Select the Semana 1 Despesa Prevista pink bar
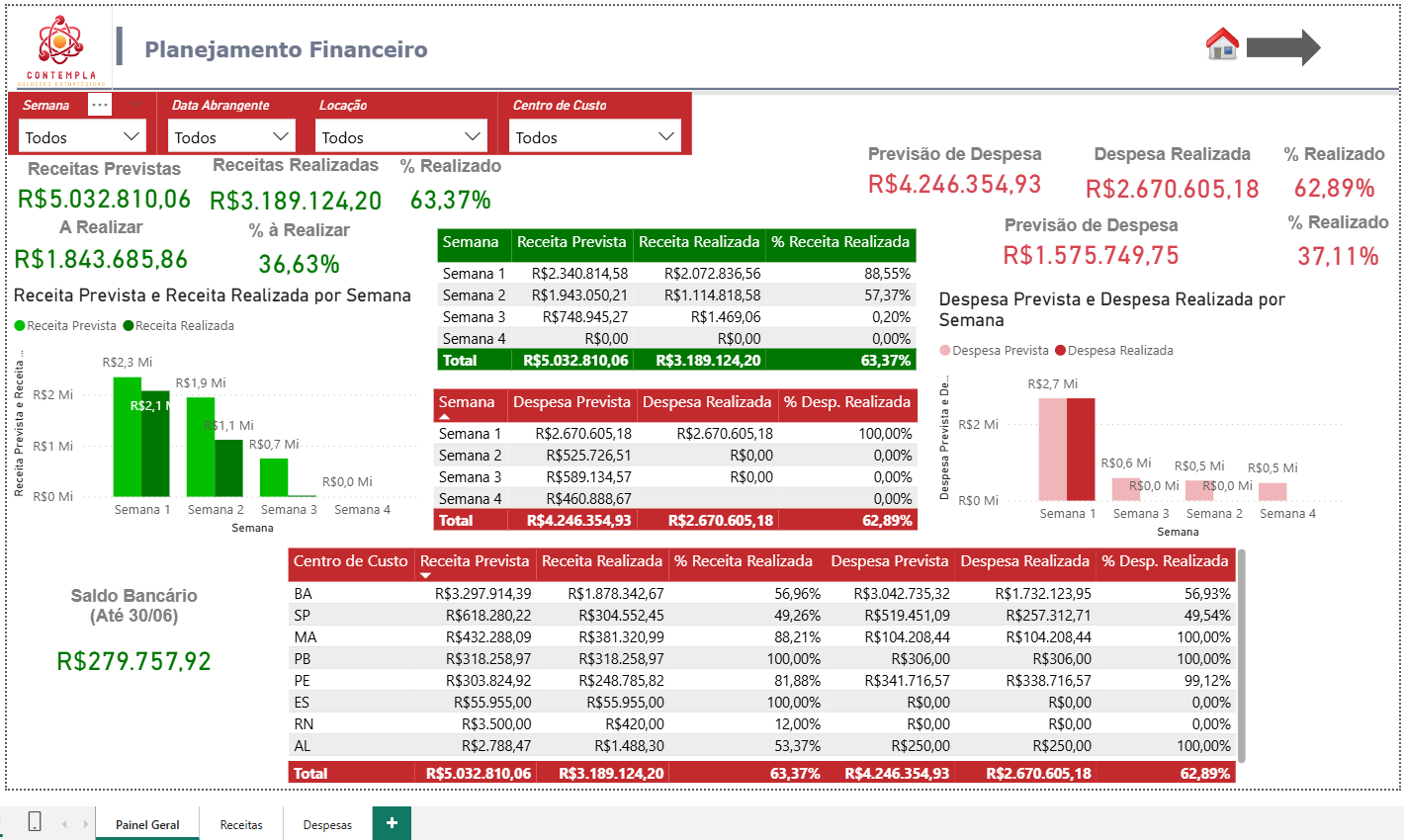 1053,450
